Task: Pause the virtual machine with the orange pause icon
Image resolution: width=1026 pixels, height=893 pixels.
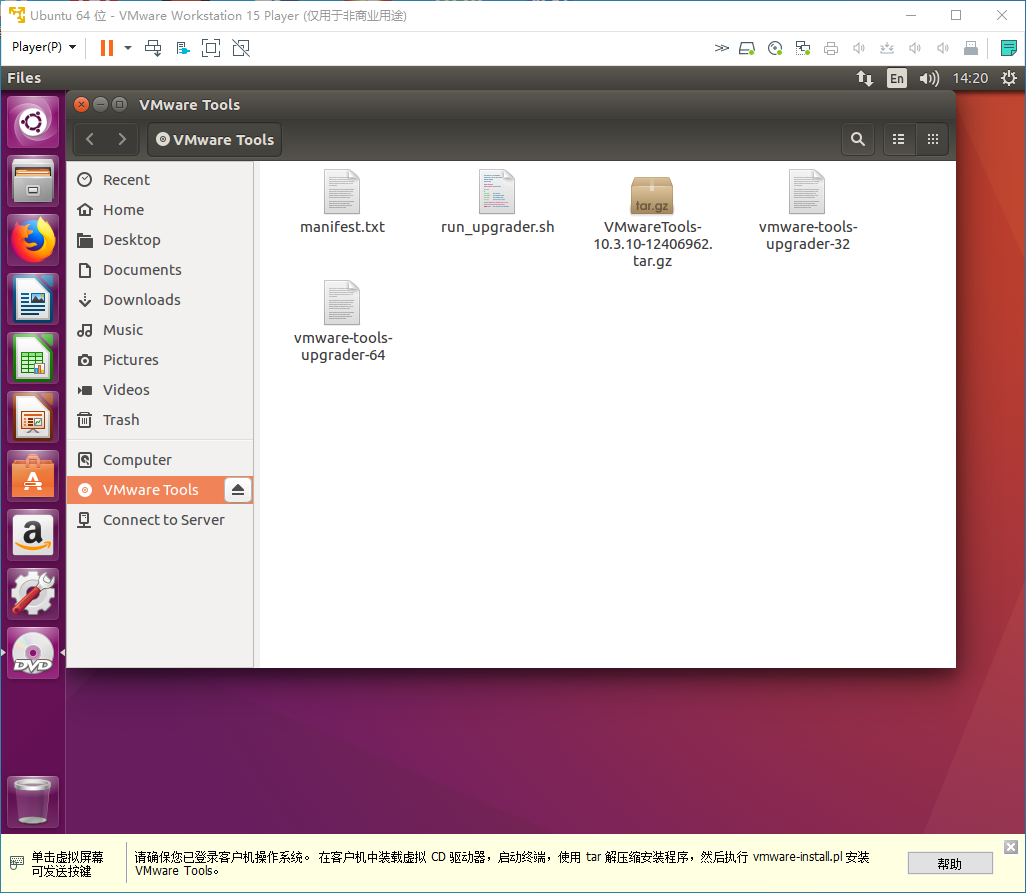Action: click(107, 48)
